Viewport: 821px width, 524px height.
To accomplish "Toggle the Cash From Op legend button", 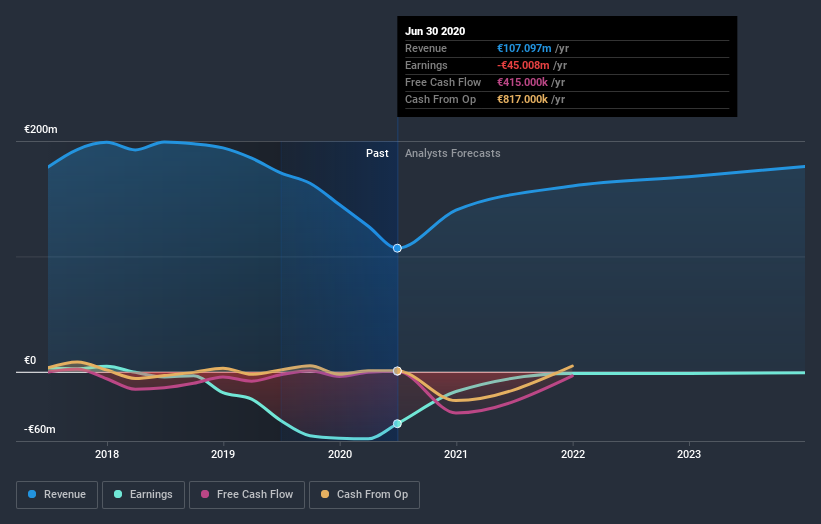I will click(364, 495).
